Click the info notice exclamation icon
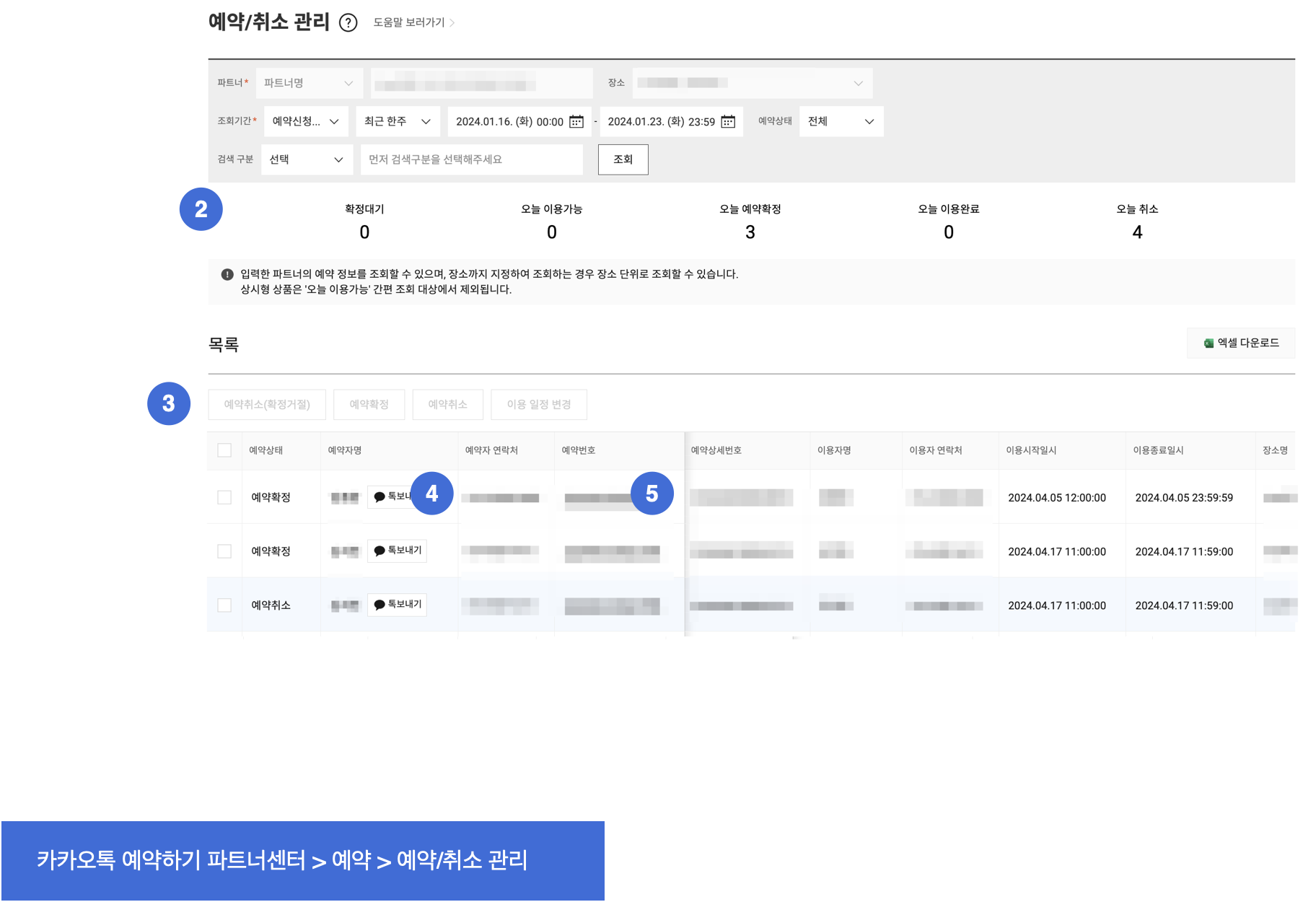 pyautogui.click(x=227, y=274)
